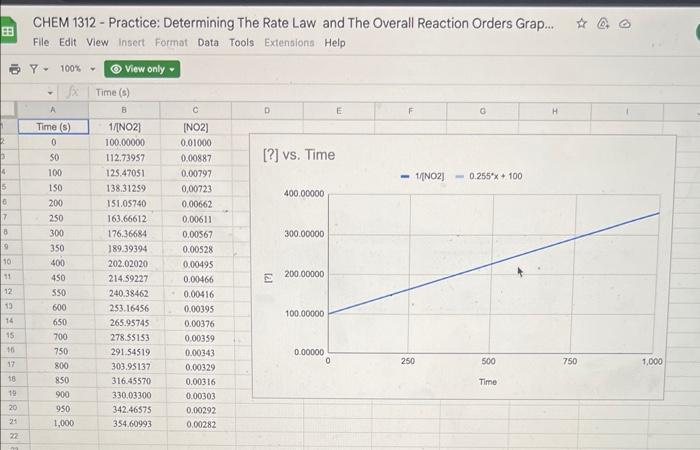Click the plotted trendline in the chart
The height and width of the screenshot is (450, 700).
493,264
